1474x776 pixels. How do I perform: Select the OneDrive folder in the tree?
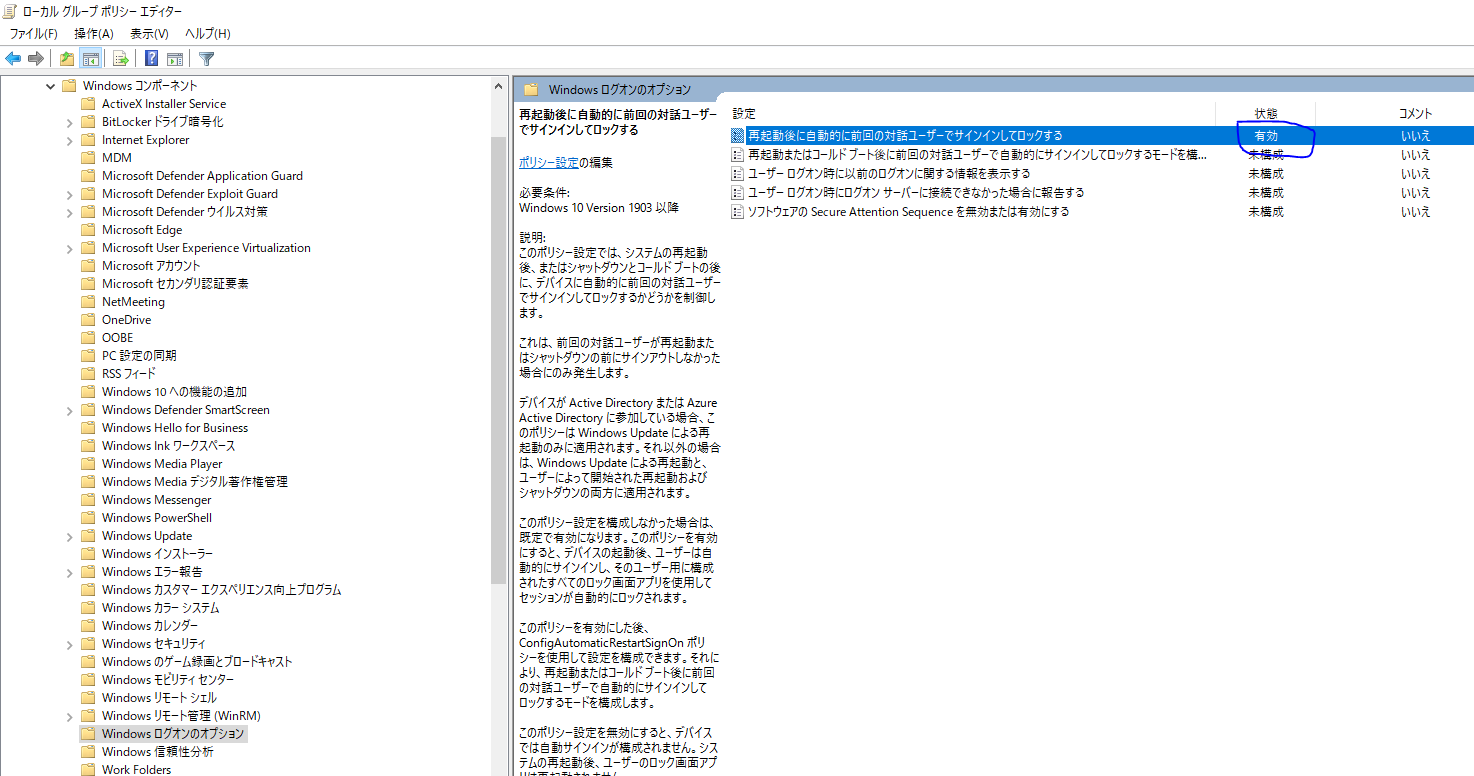(124, 319)
